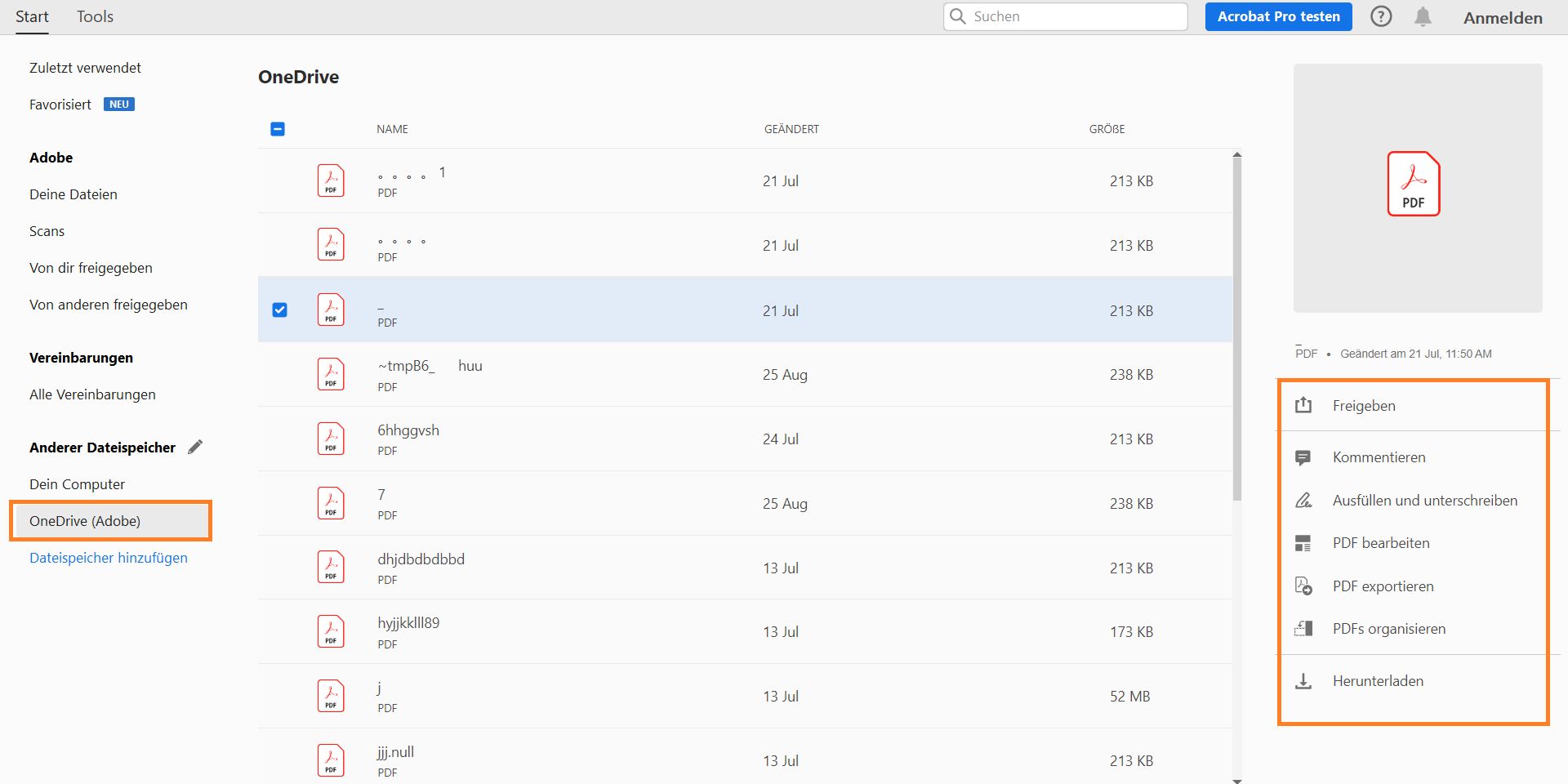Click PDF exportieren
Screen dimensions: 1568x784
coord(1383,586)
